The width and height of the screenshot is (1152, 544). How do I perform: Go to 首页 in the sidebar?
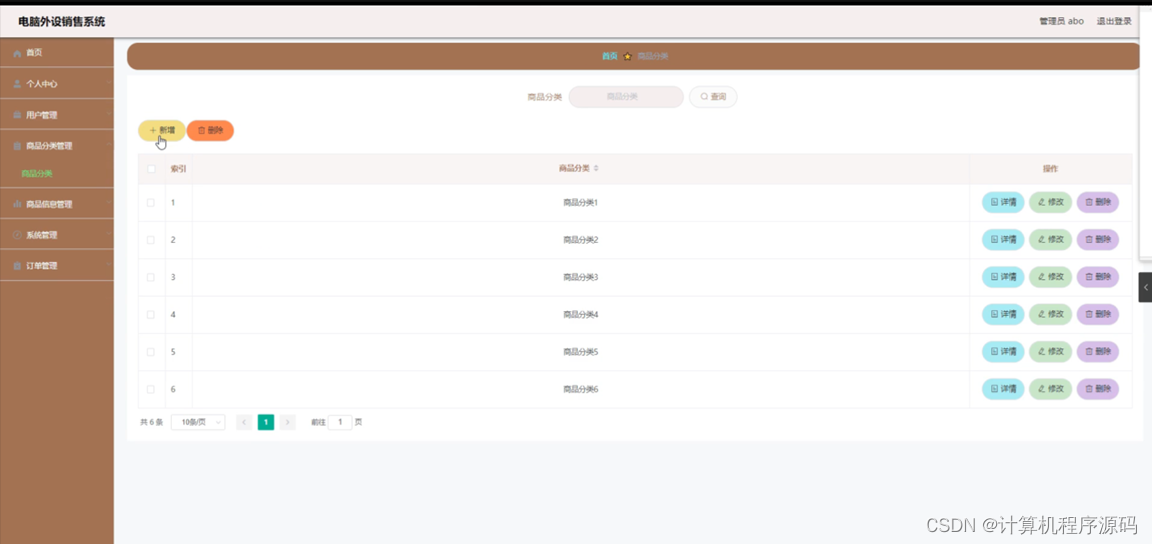(57, 53)
